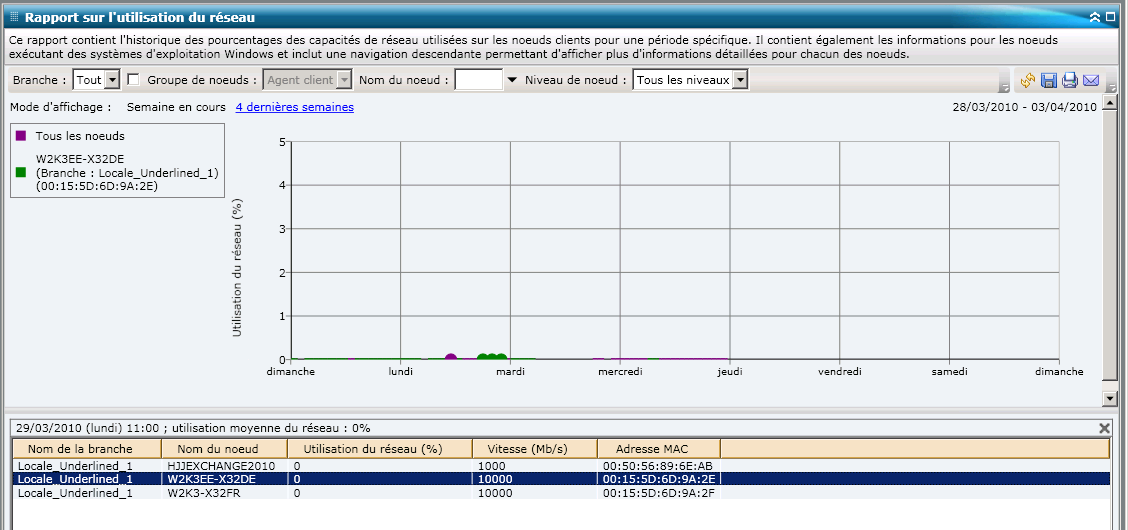
Task: Click MAC address 00:15:5D:6D:9A:2E in table
Action: 658,479
